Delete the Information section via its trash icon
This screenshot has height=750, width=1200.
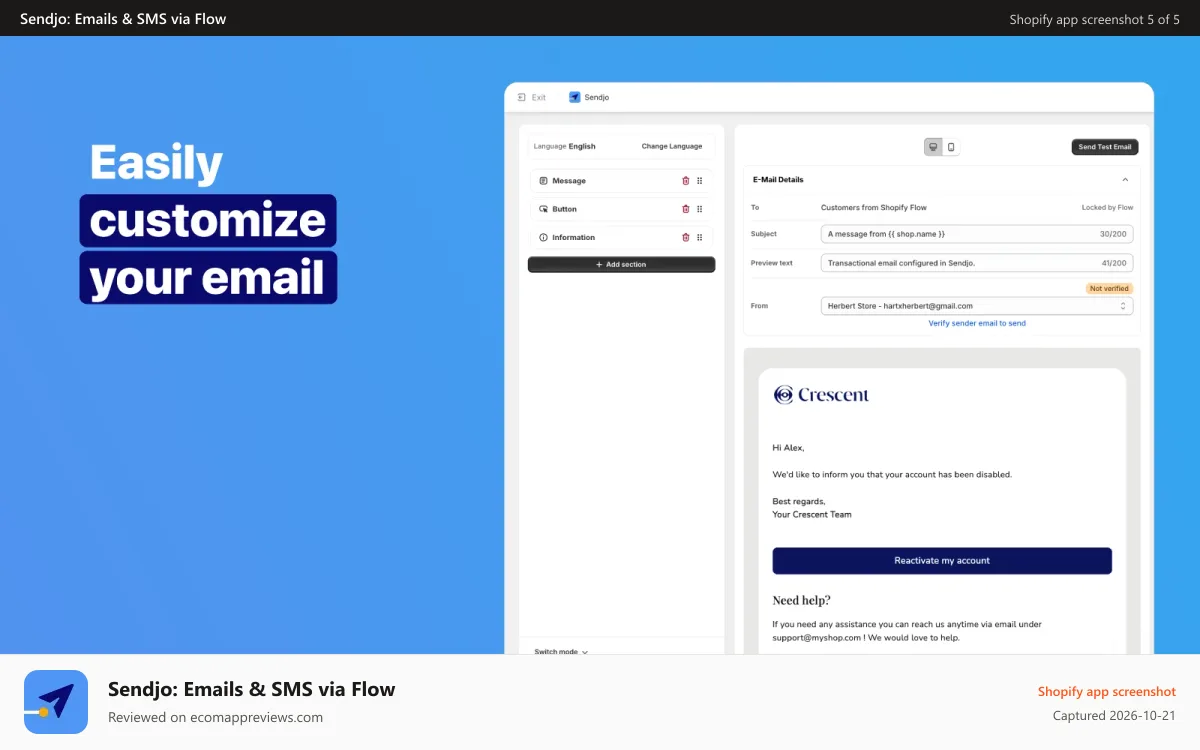coord(685,237)
